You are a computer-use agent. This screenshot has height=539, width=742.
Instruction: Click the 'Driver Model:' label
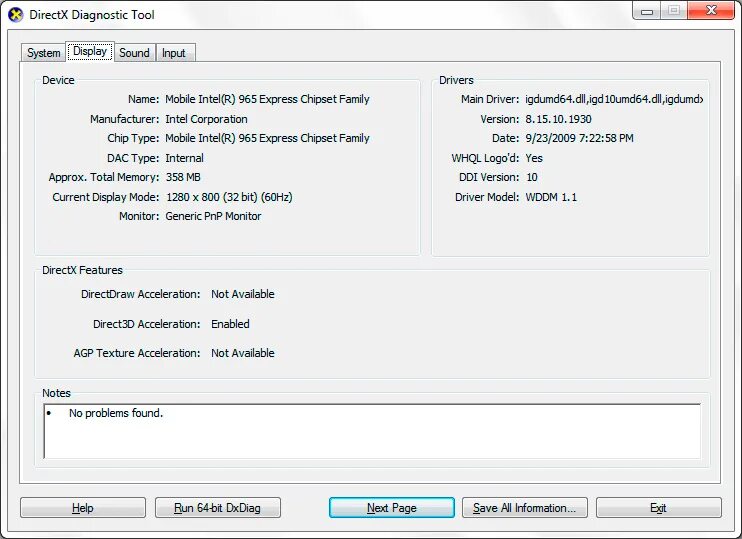(487, 197)
